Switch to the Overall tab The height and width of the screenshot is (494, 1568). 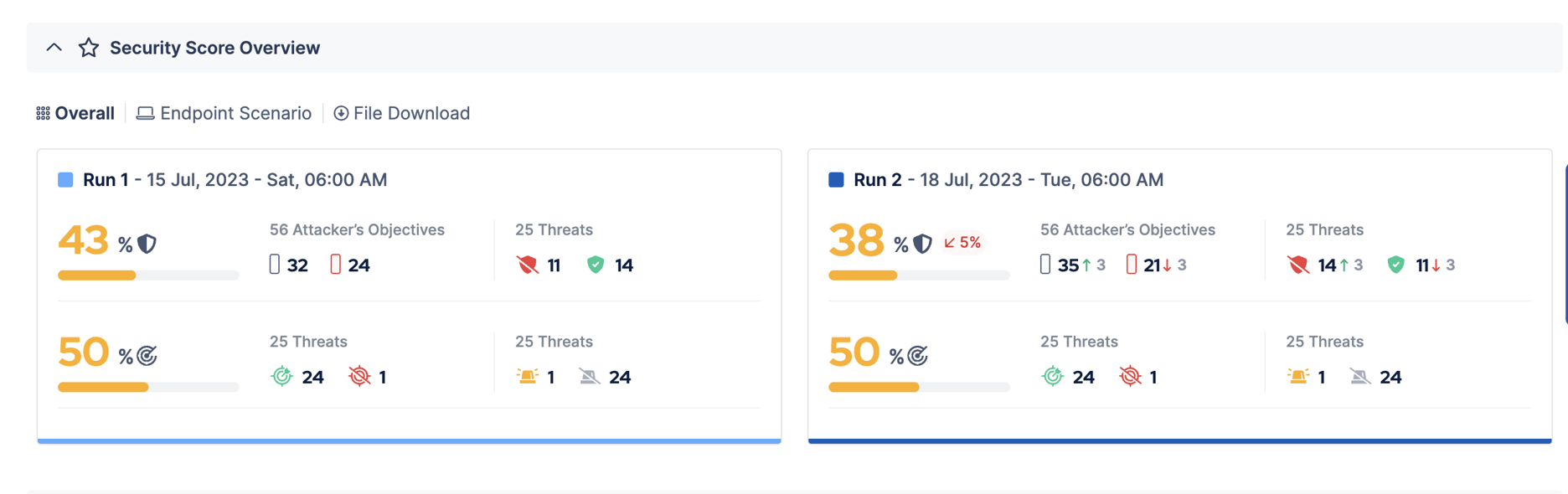(x=75, y=113)
